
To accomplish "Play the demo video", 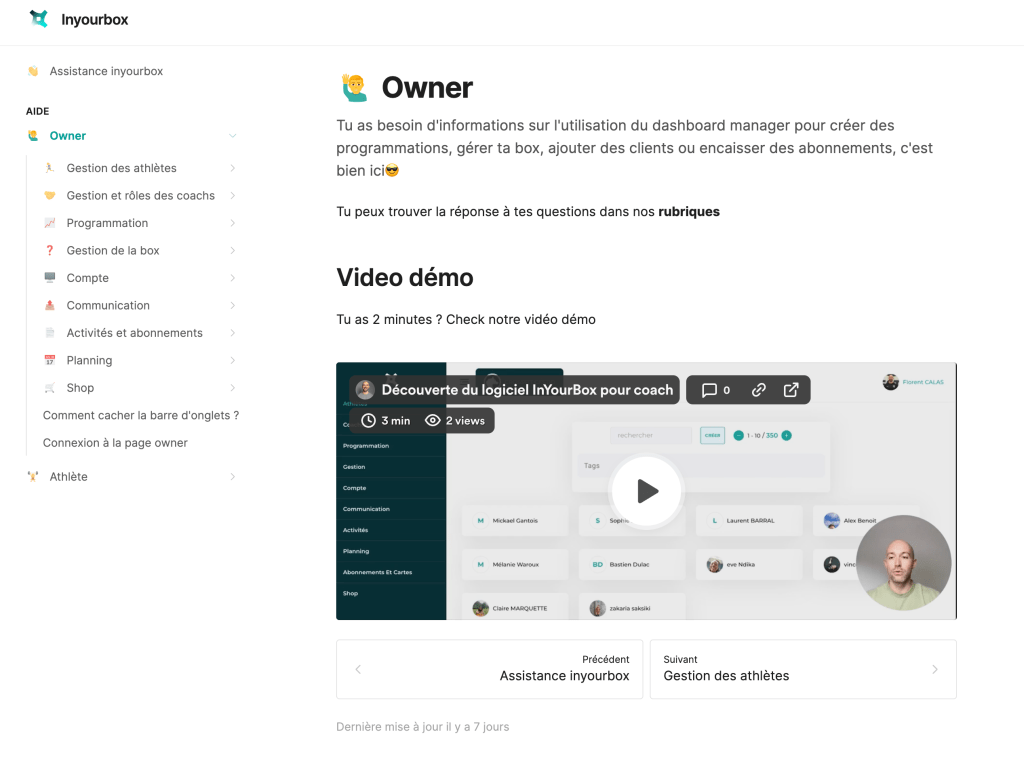I will click(x=646, y=491).
